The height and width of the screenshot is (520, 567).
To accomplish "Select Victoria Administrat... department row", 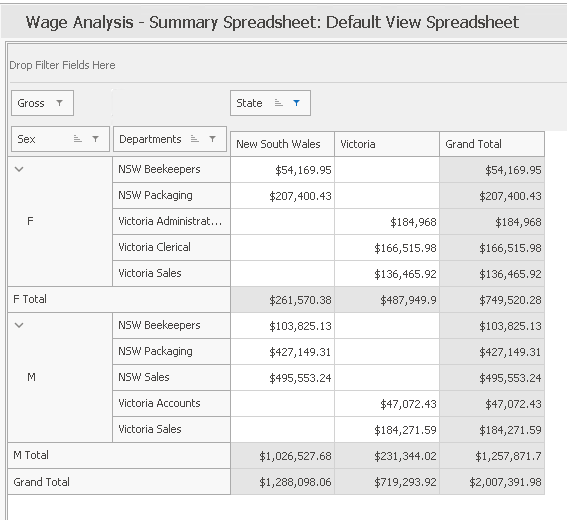I will [171, 221].
